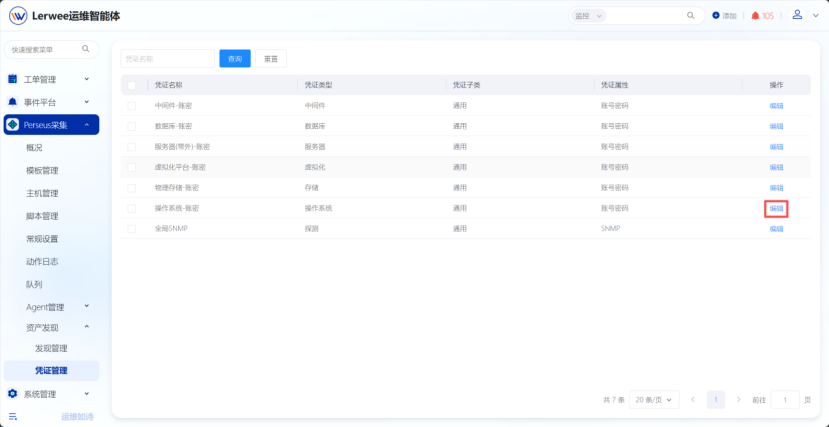
Task: Check the 中间件-账密 row checkbox
Action: point(132,106)
